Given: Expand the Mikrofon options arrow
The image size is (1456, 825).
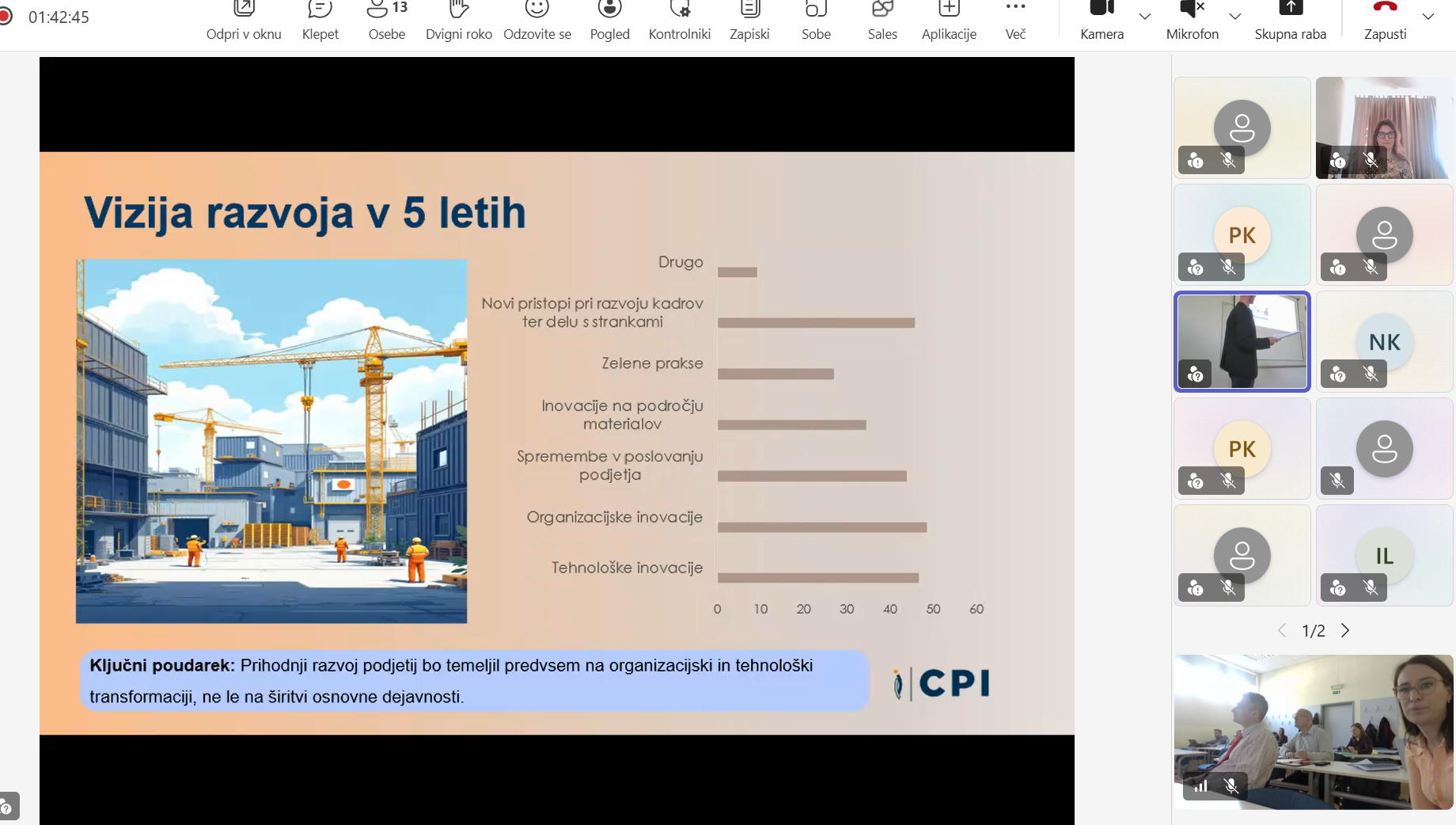Looking at the screenshot, I should pyautogui.click(x=1234, y=17).
